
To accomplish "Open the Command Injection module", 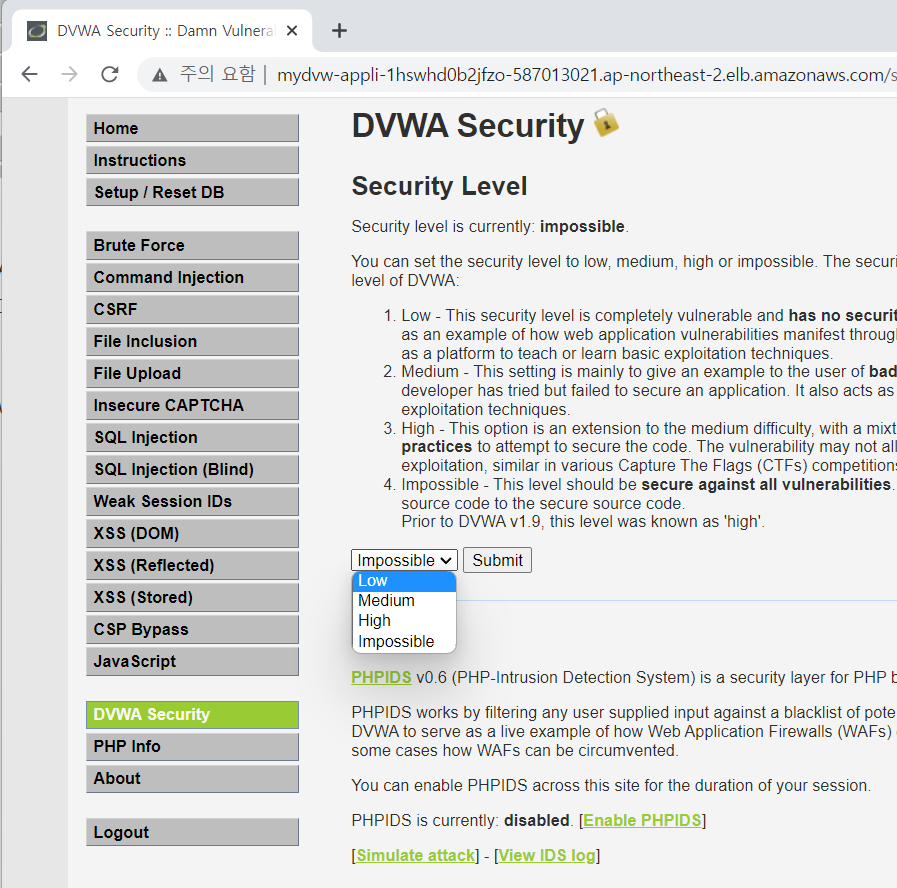I will (192, 278).
